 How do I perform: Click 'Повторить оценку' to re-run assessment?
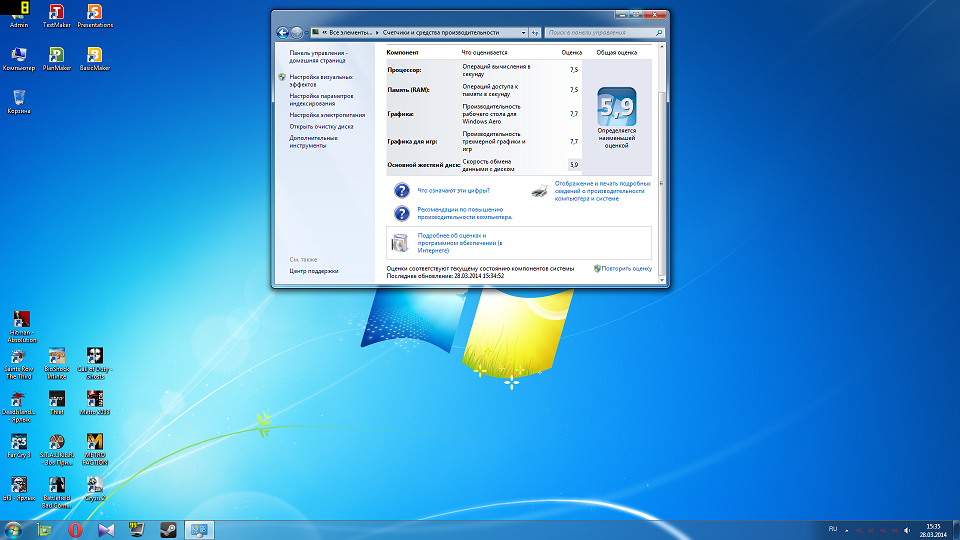tap(626, 269)
